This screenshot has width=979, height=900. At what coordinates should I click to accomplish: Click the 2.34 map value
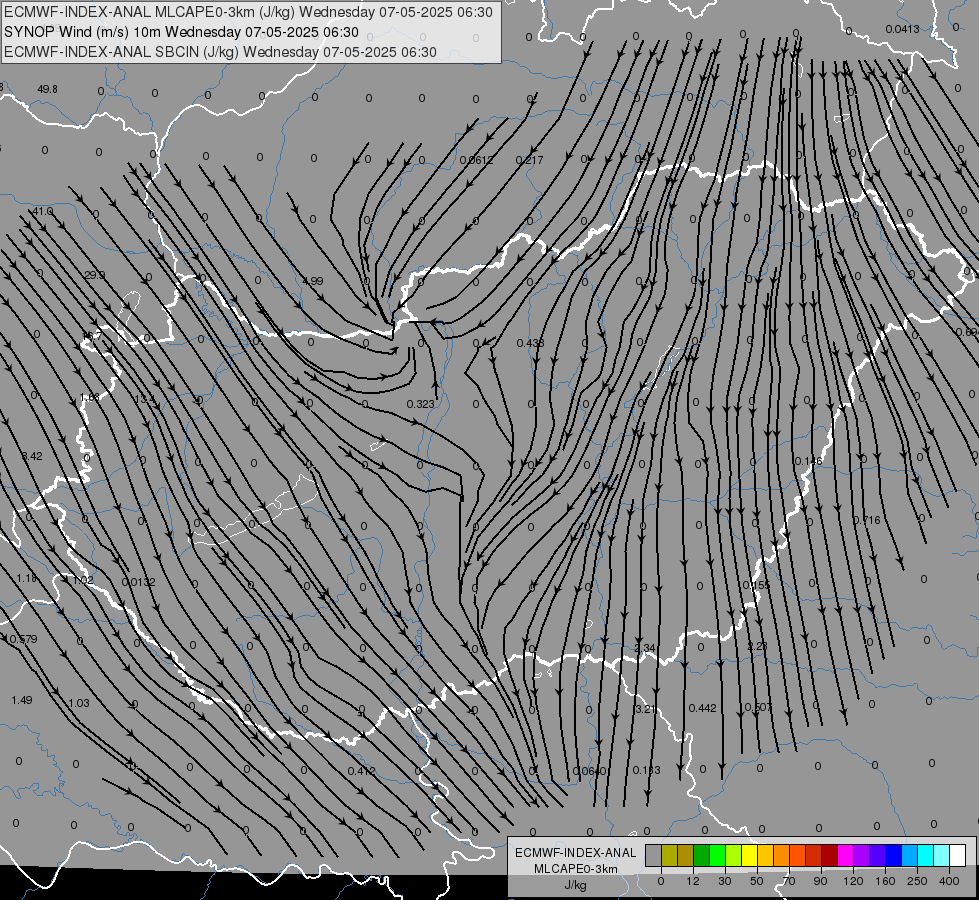pyautogui.click(x=645, y=648)
